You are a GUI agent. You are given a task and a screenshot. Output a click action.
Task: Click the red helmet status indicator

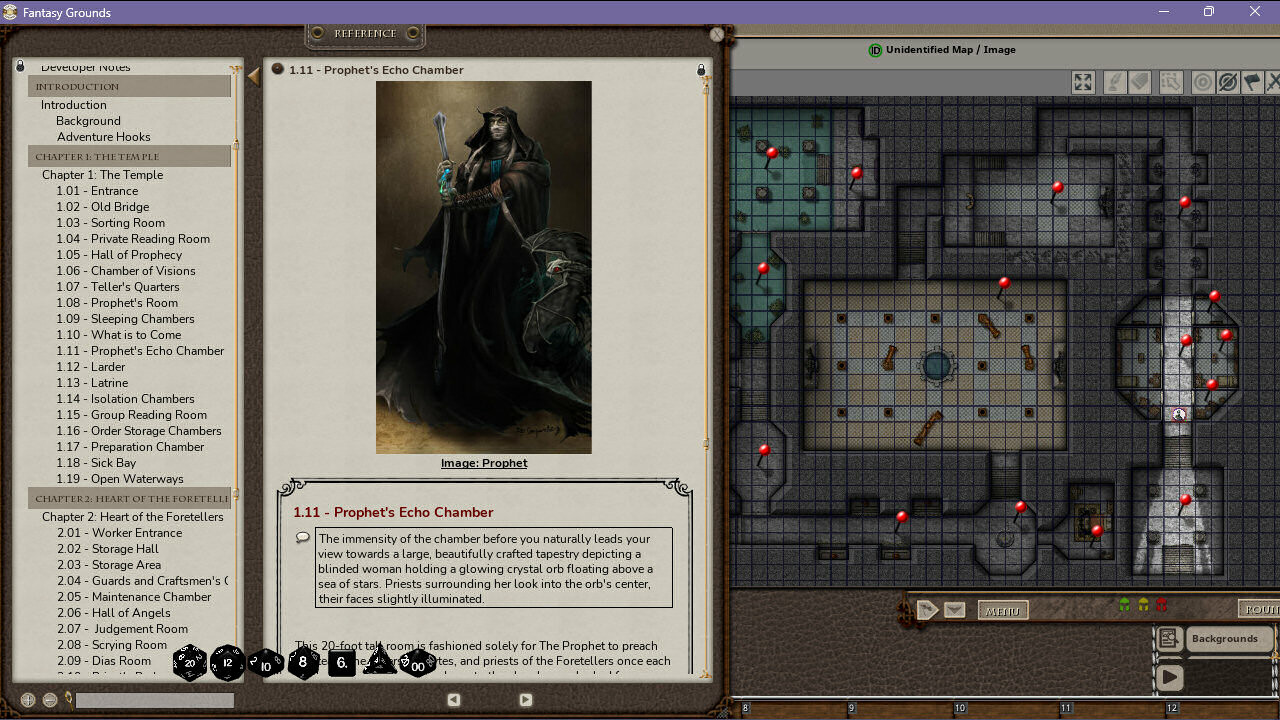click(1160, 605)
